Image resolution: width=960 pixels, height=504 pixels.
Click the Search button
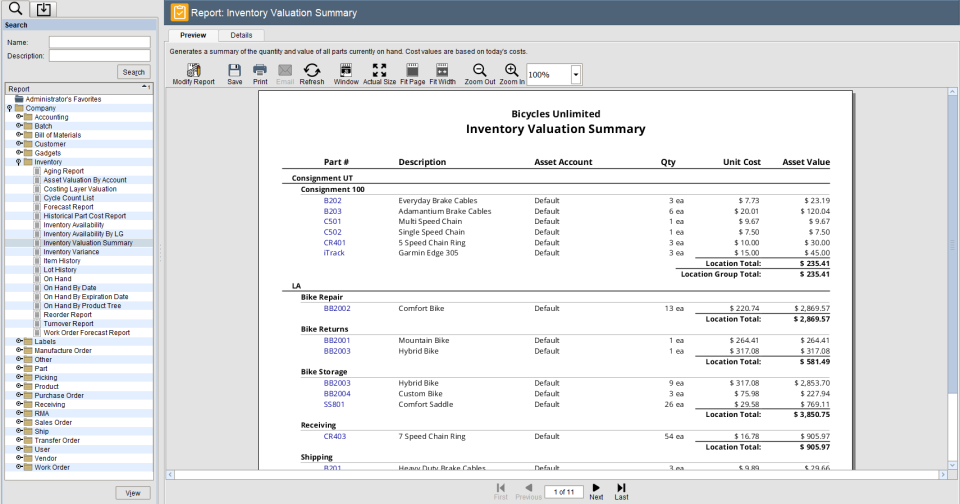[x=133, y=72]
